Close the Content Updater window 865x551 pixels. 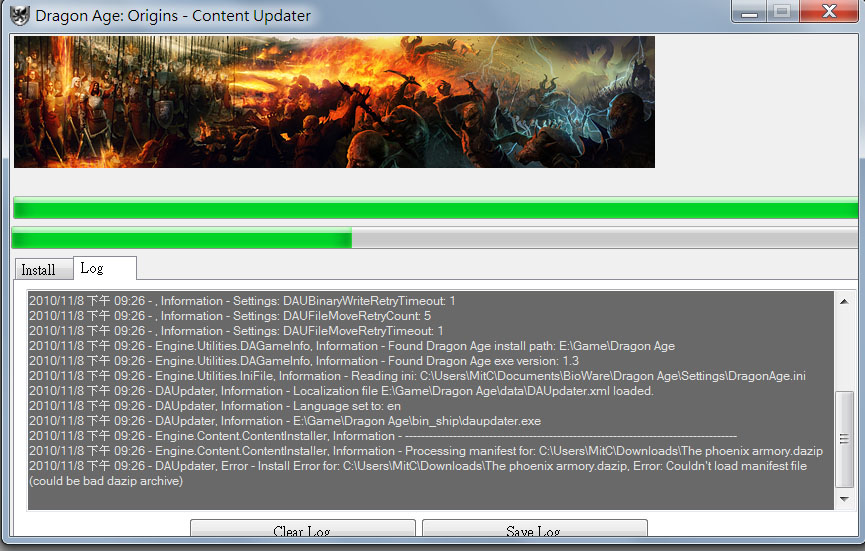coord(829,12)
